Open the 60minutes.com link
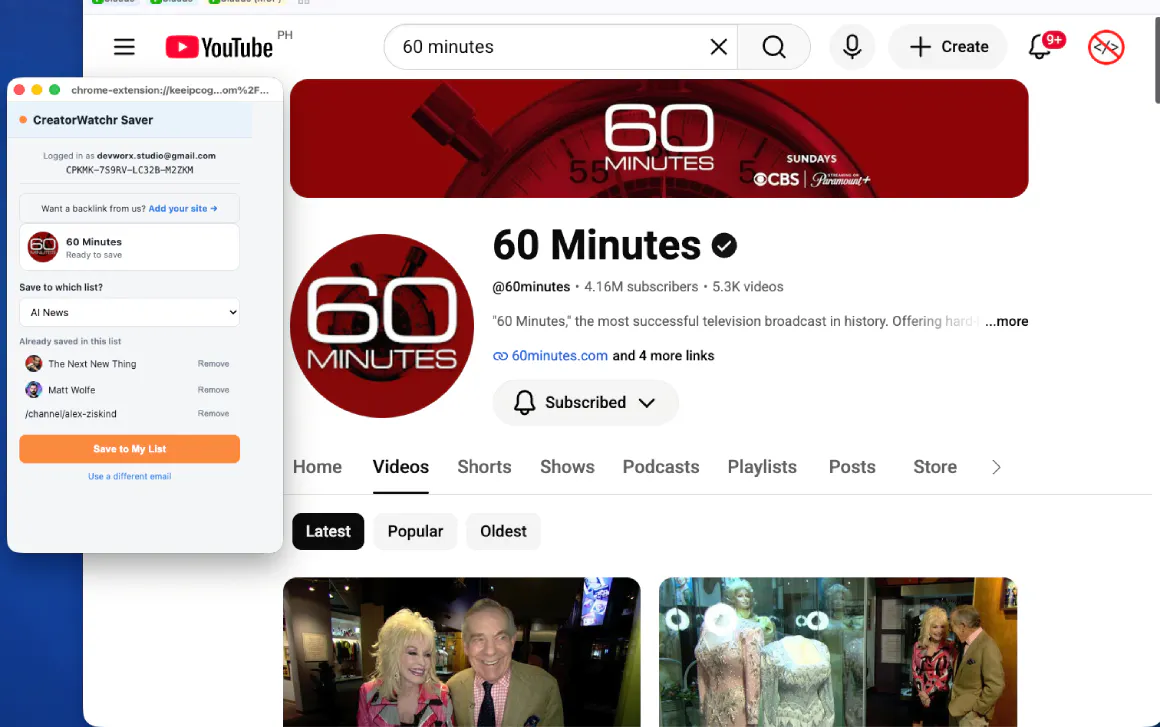The image size is (1160, 727). (x=559, y=356)
